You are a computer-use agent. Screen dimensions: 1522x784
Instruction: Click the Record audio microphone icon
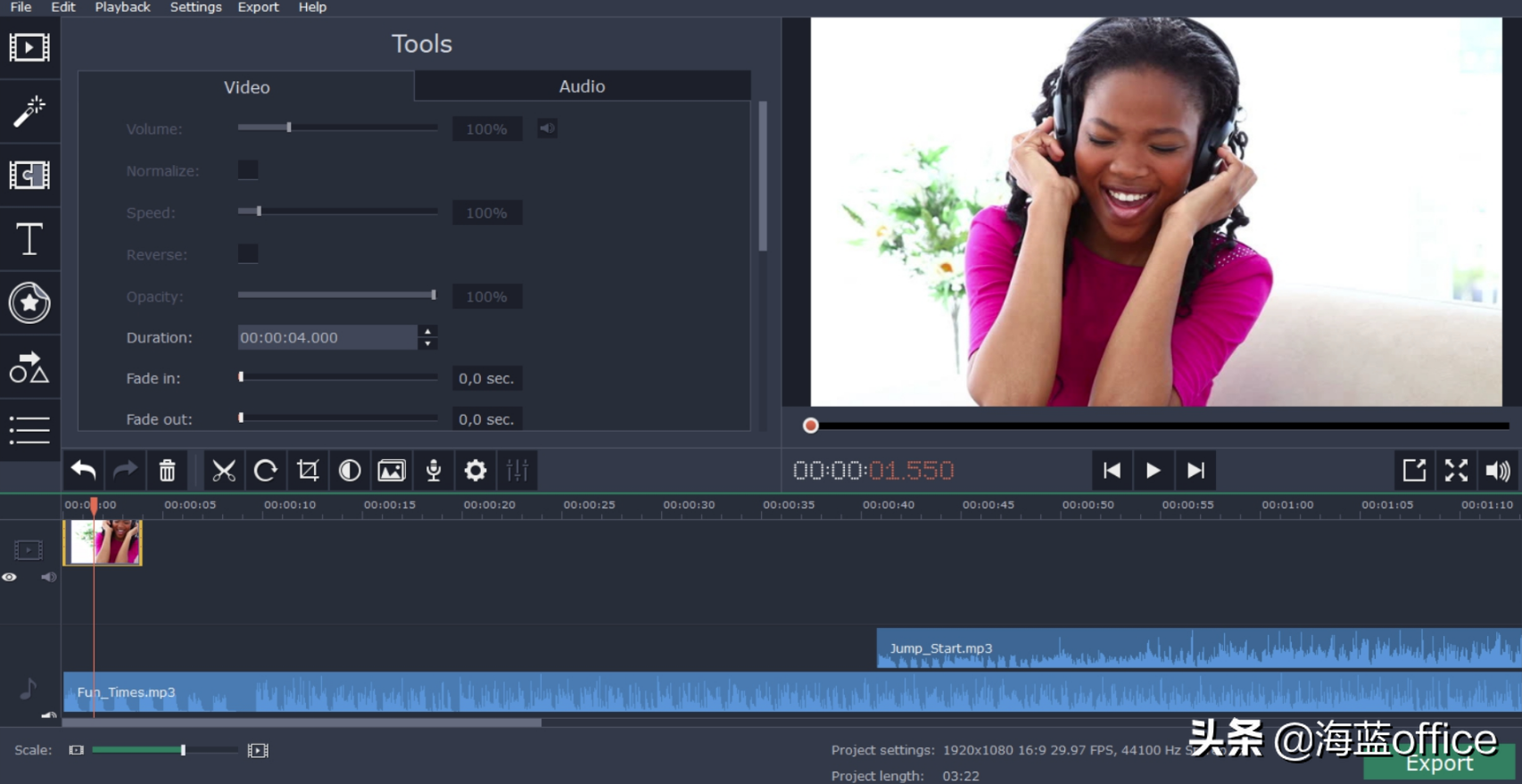tap(434, 471)
